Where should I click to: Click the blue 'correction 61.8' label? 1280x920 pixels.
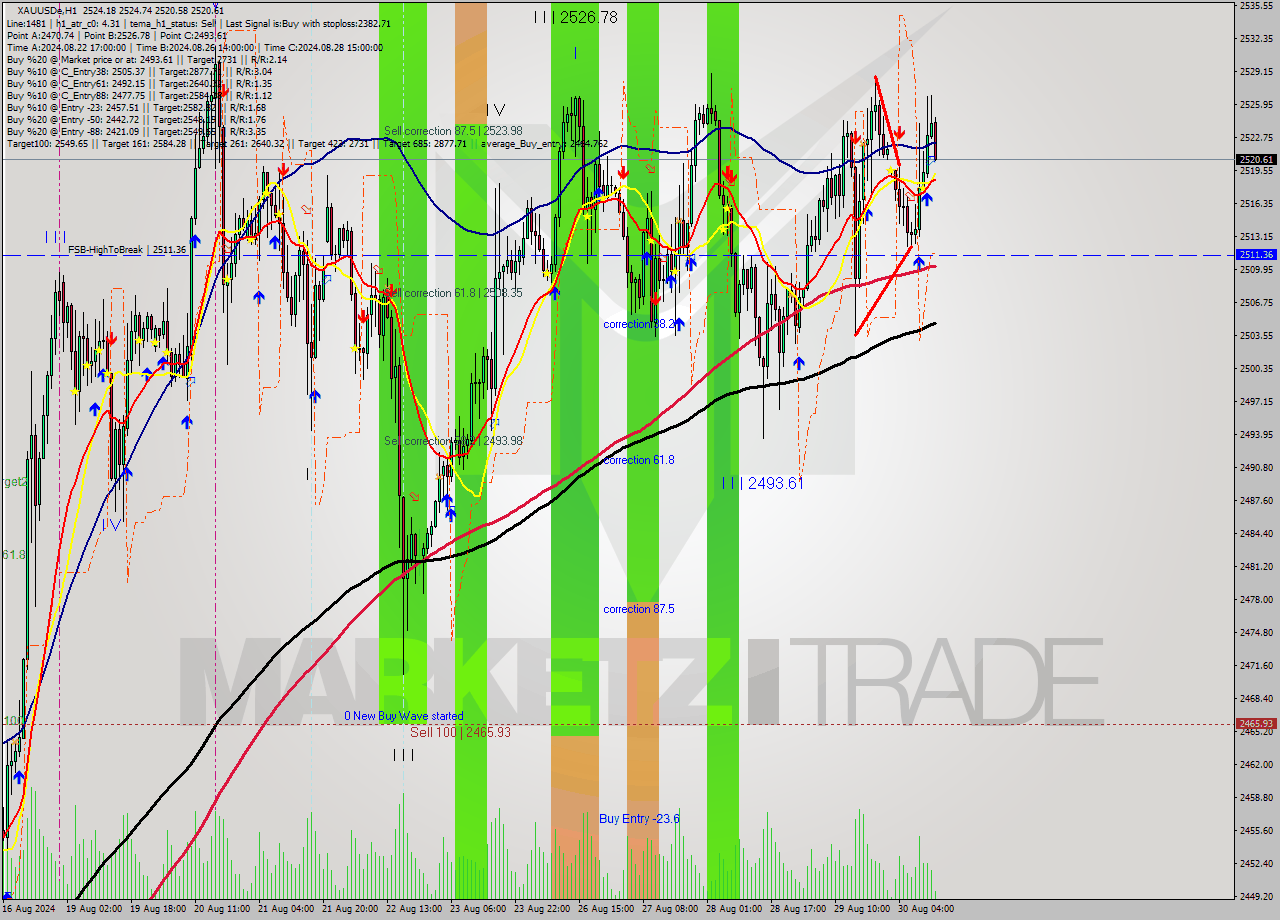pyautogui.click(x=638, y=460)
